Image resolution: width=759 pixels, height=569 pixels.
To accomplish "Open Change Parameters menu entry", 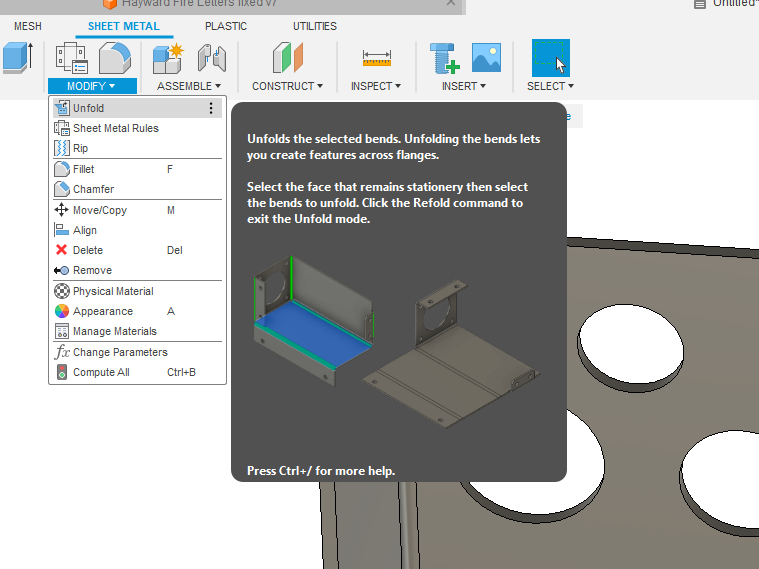I will [137, 352].
